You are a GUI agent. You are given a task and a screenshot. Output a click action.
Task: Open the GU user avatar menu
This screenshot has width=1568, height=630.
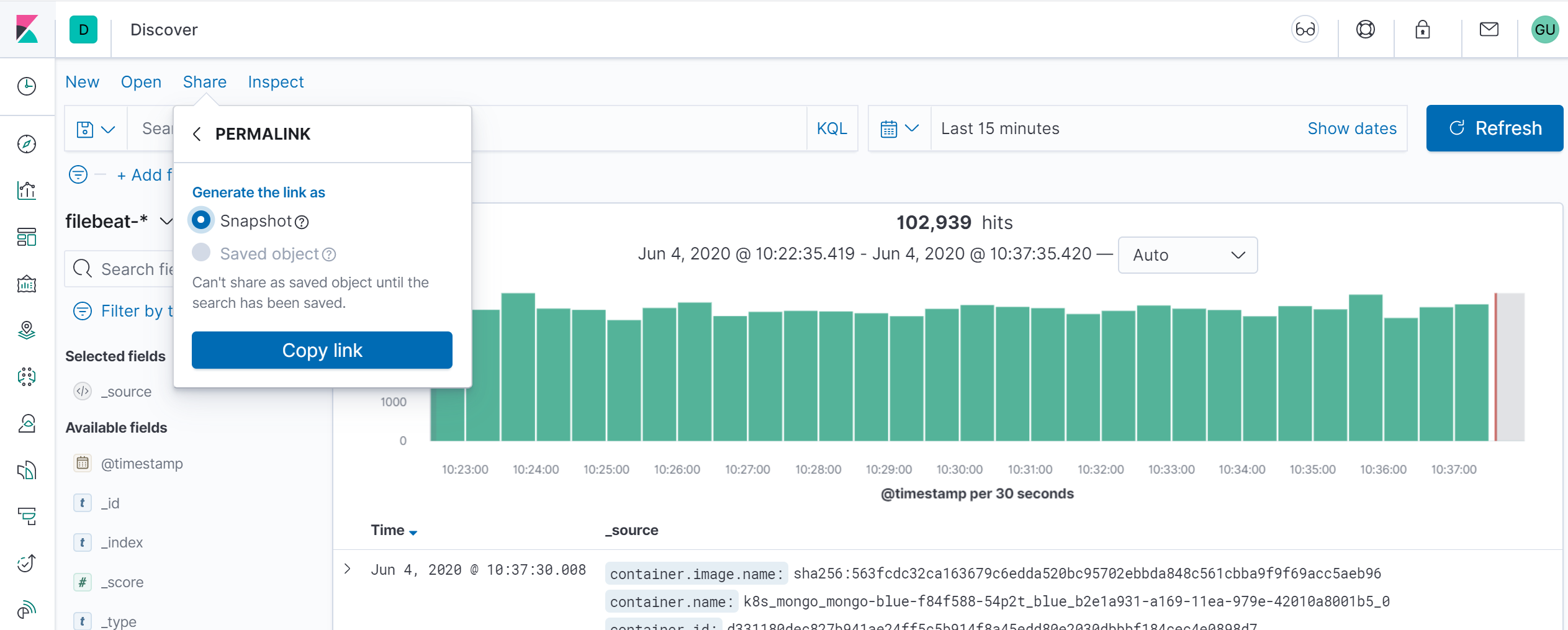click(1545, 29)
